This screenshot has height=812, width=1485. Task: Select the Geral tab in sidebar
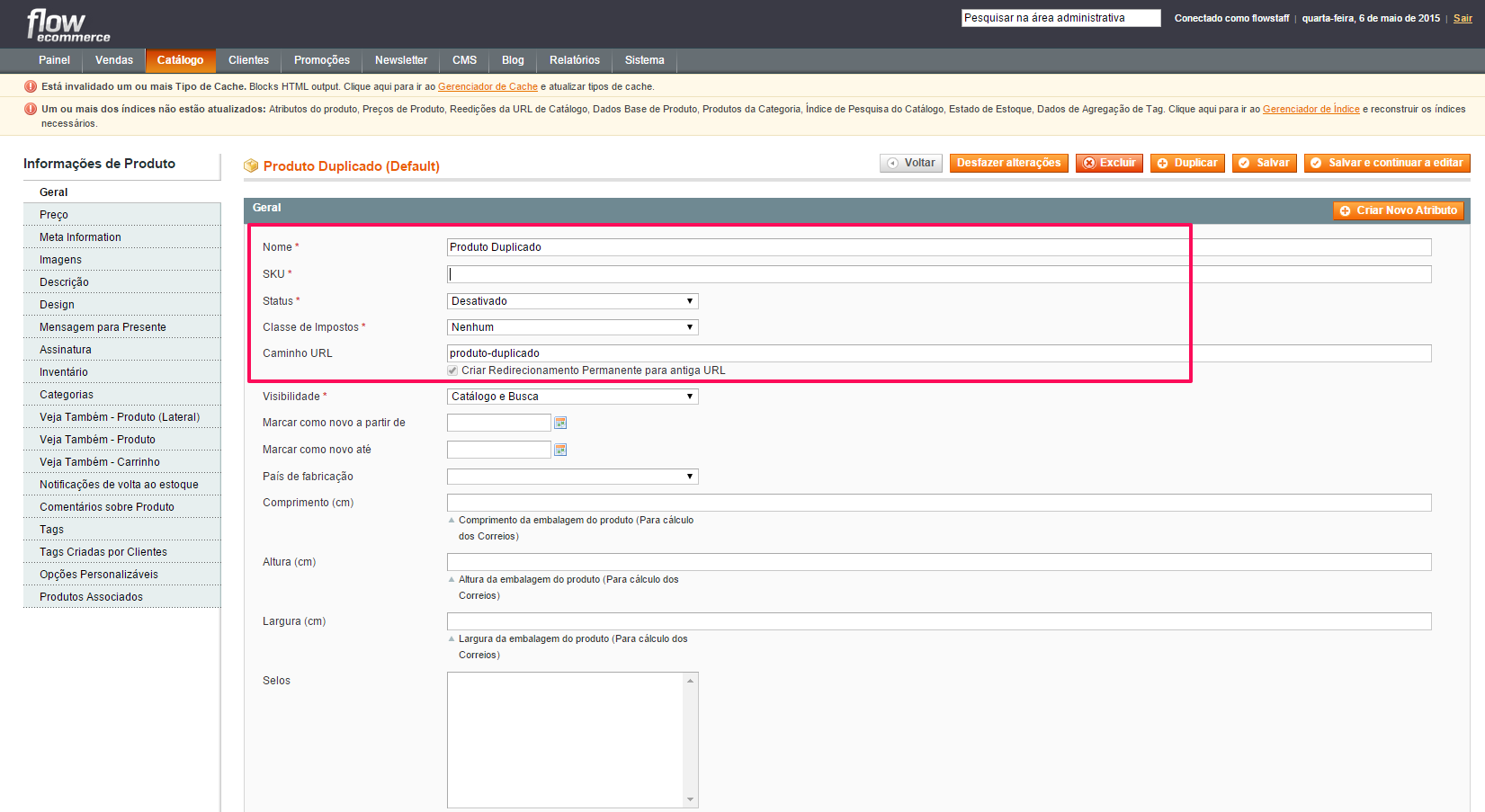click(121, 192)
